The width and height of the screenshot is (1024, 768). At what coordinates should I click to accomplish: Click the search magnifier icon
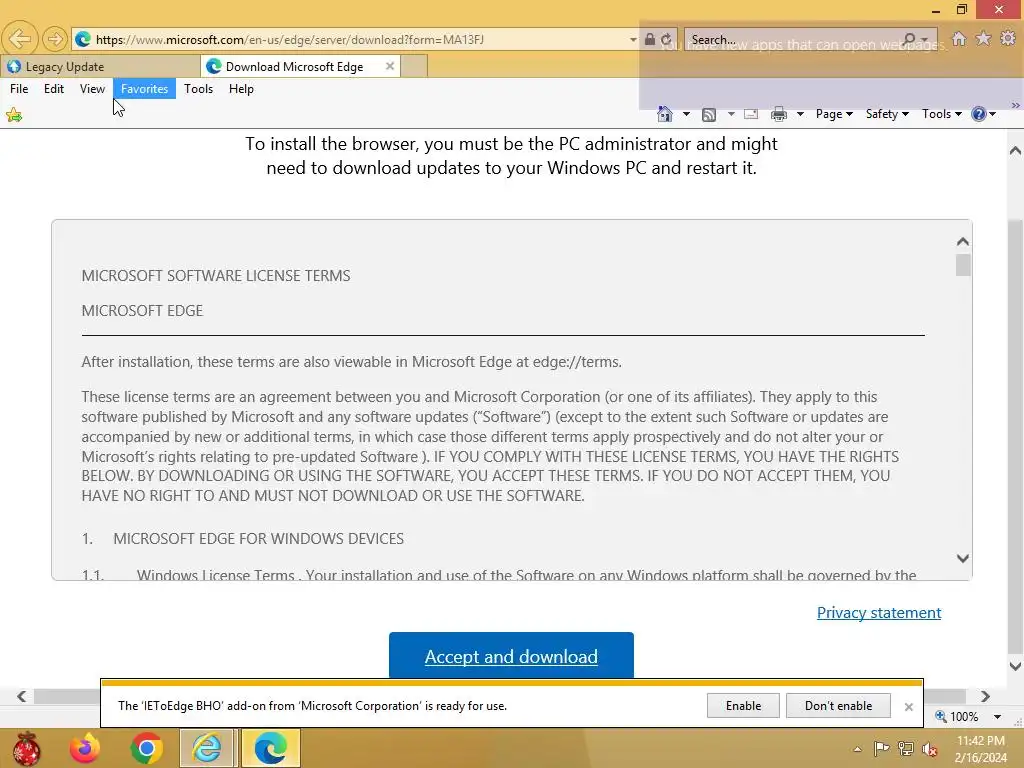click(x=909, y=39)
